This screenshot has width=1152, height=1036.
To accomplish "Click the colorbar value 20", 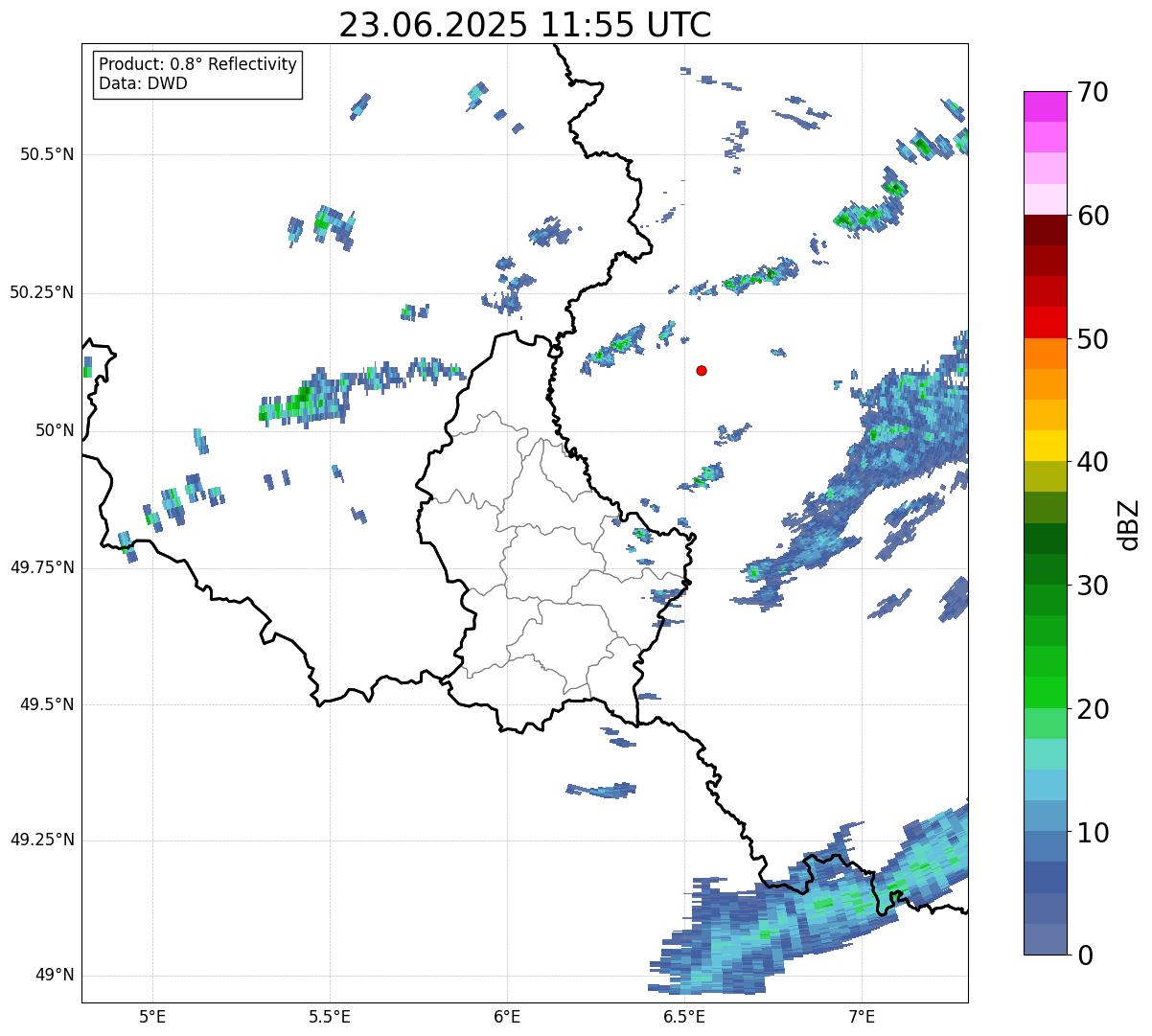I will (x=1093, y=709).
